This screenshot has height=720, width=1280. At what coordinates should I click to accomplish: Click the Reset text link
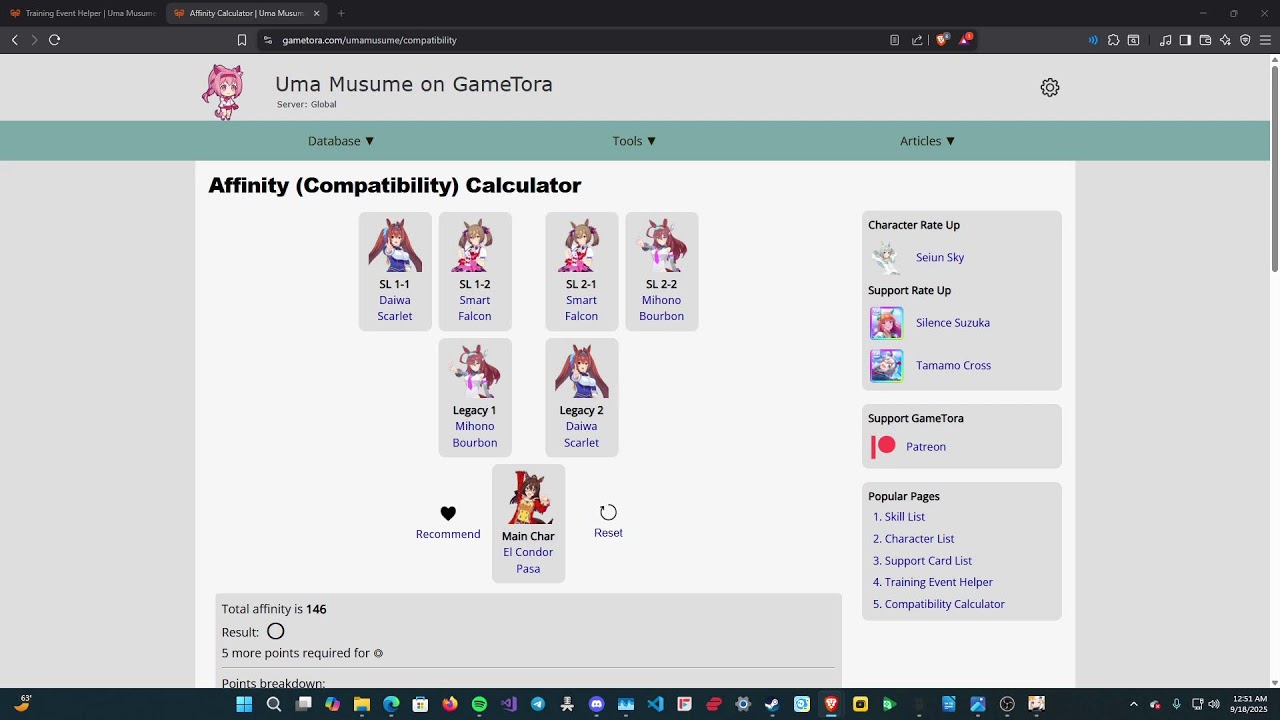(x=608, y=533)
